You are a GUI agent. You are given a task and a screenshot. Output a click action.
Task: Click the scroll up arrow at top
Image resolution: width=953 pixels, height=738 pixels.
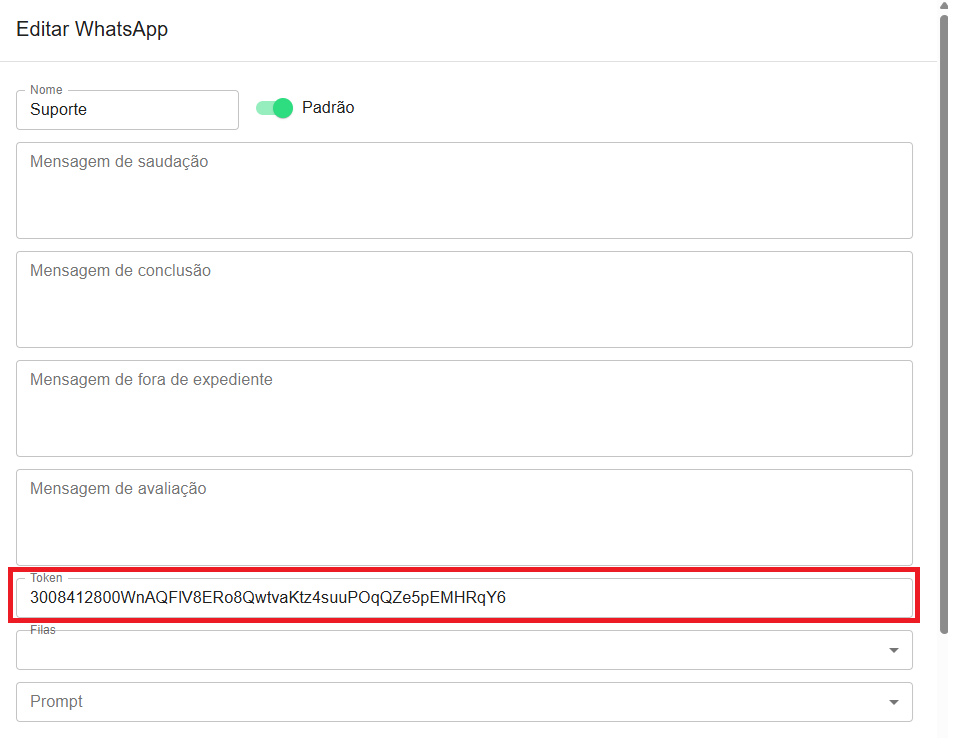[944, 5]
